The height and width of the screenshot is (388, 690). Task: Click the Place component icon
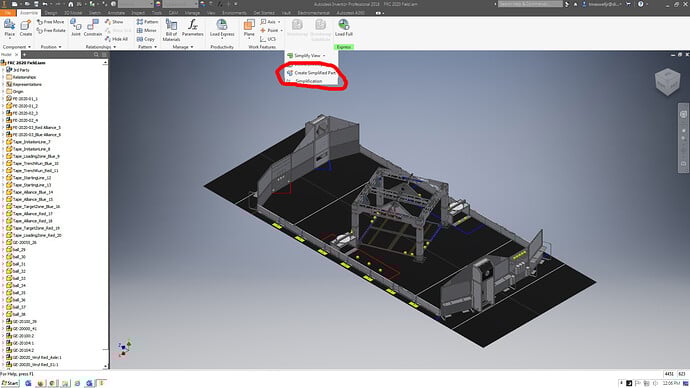pyautogui.click(x=9, y=28)
